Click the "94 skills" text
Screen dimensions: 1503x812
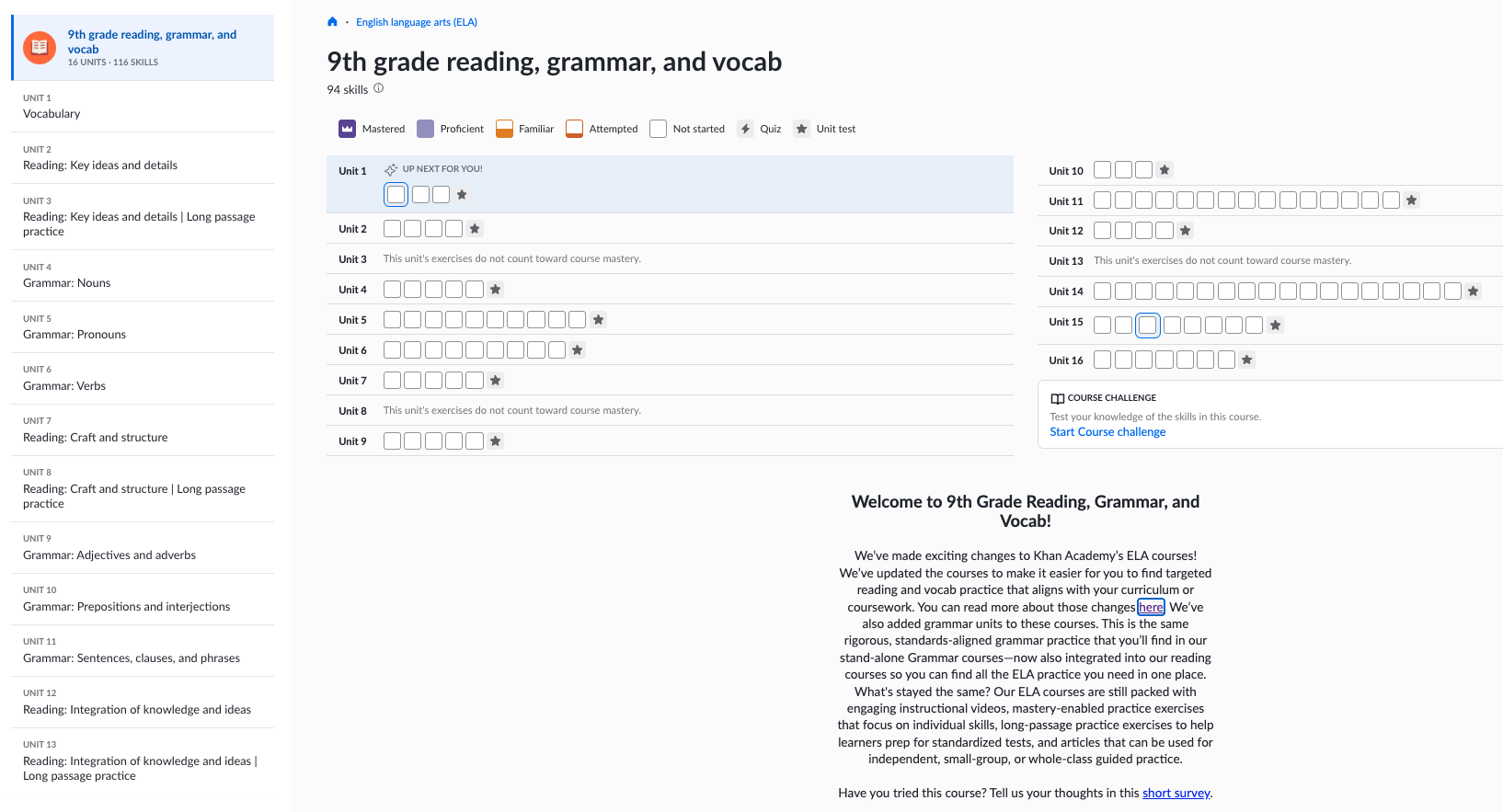point(348,89)
